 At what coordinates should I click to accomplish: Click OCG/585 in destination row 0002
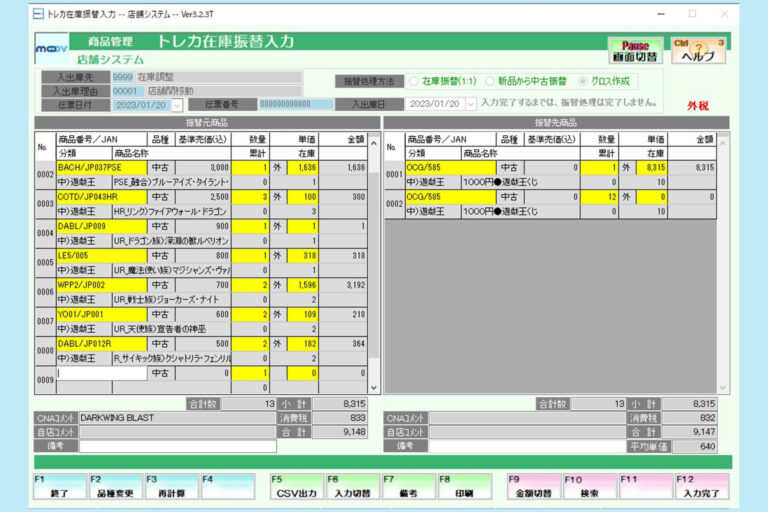(451, 197)
